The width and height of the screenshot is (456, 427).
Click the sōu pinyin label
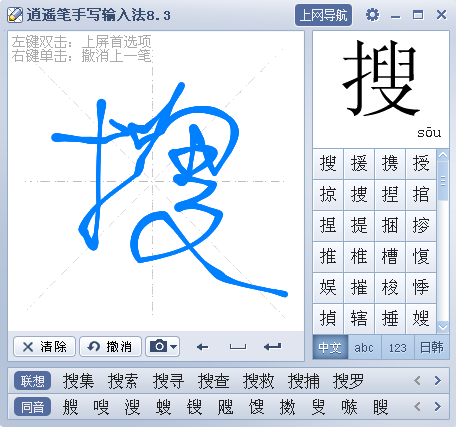click(429, 133)
